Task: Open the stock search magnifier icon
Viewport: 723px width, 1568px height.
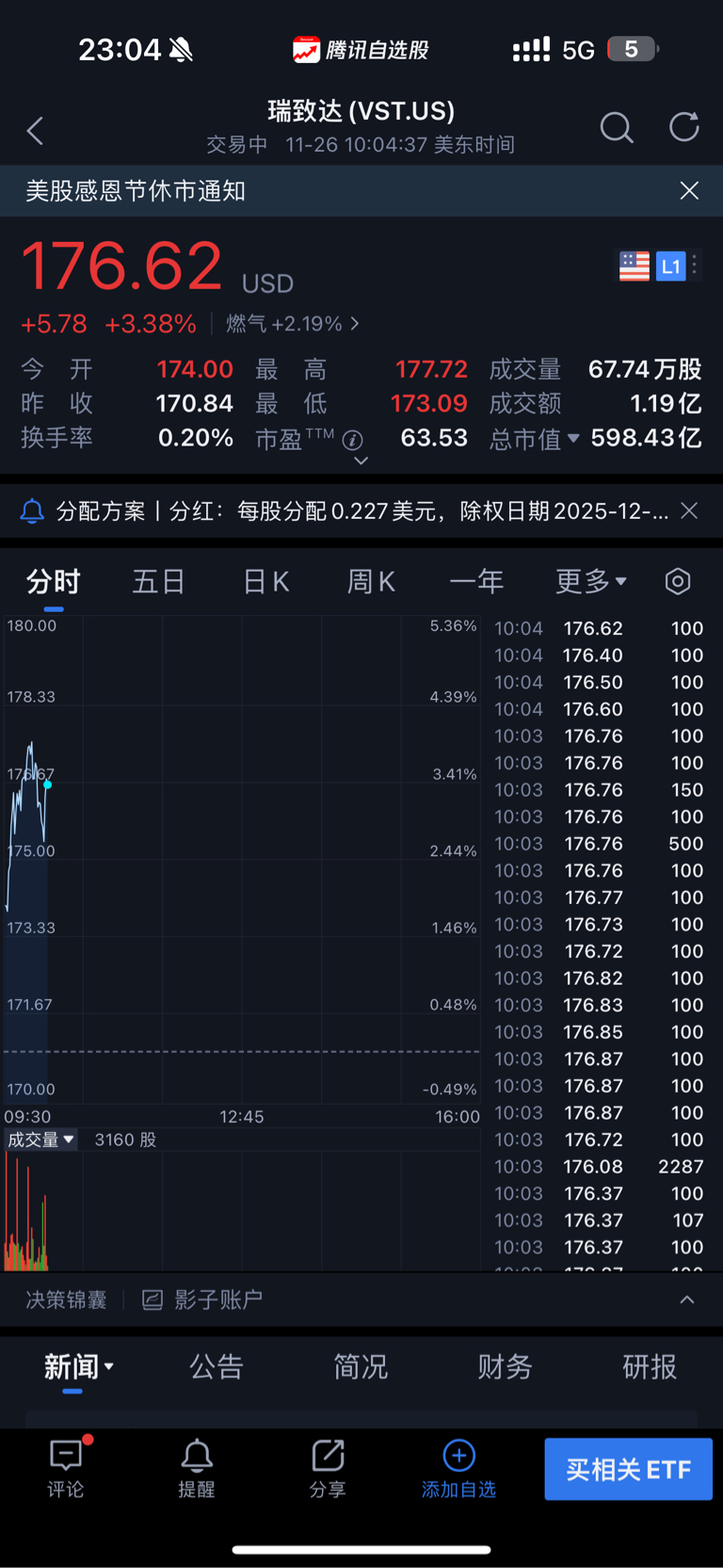Action: tap(617, 127)
